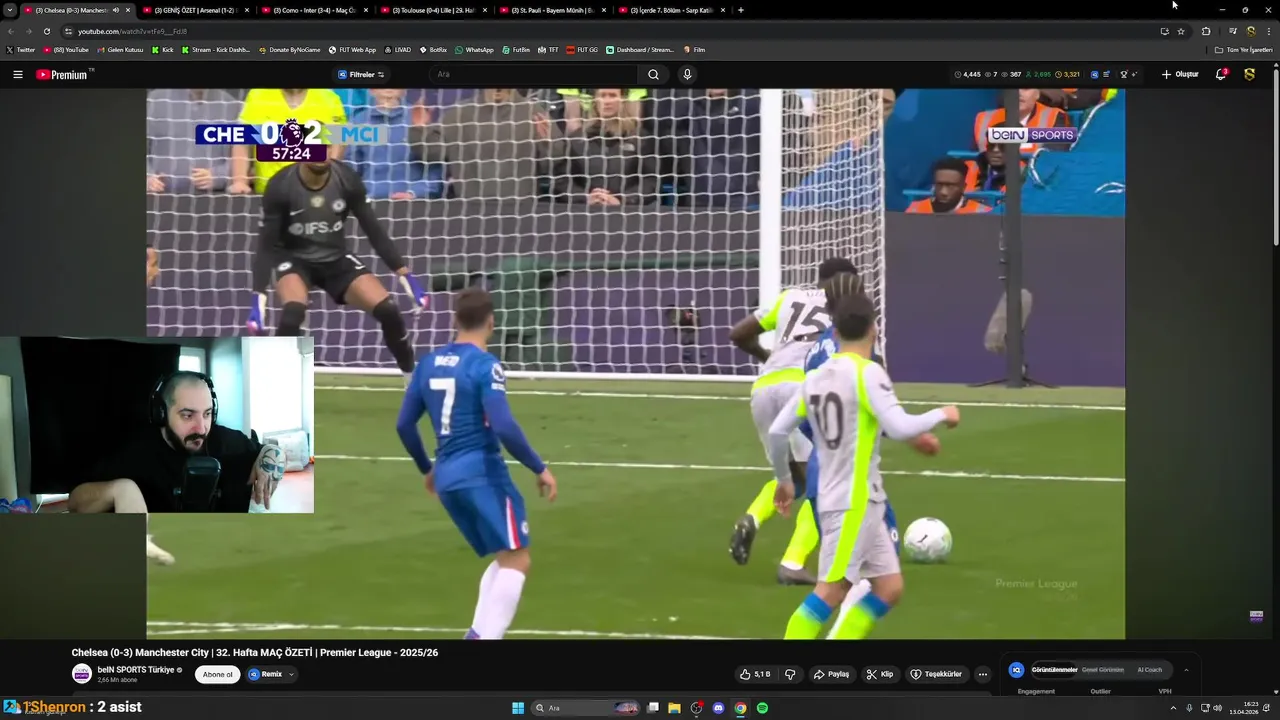
Task: Open the Windows Start menu
Action: click(x=518, y=708)
